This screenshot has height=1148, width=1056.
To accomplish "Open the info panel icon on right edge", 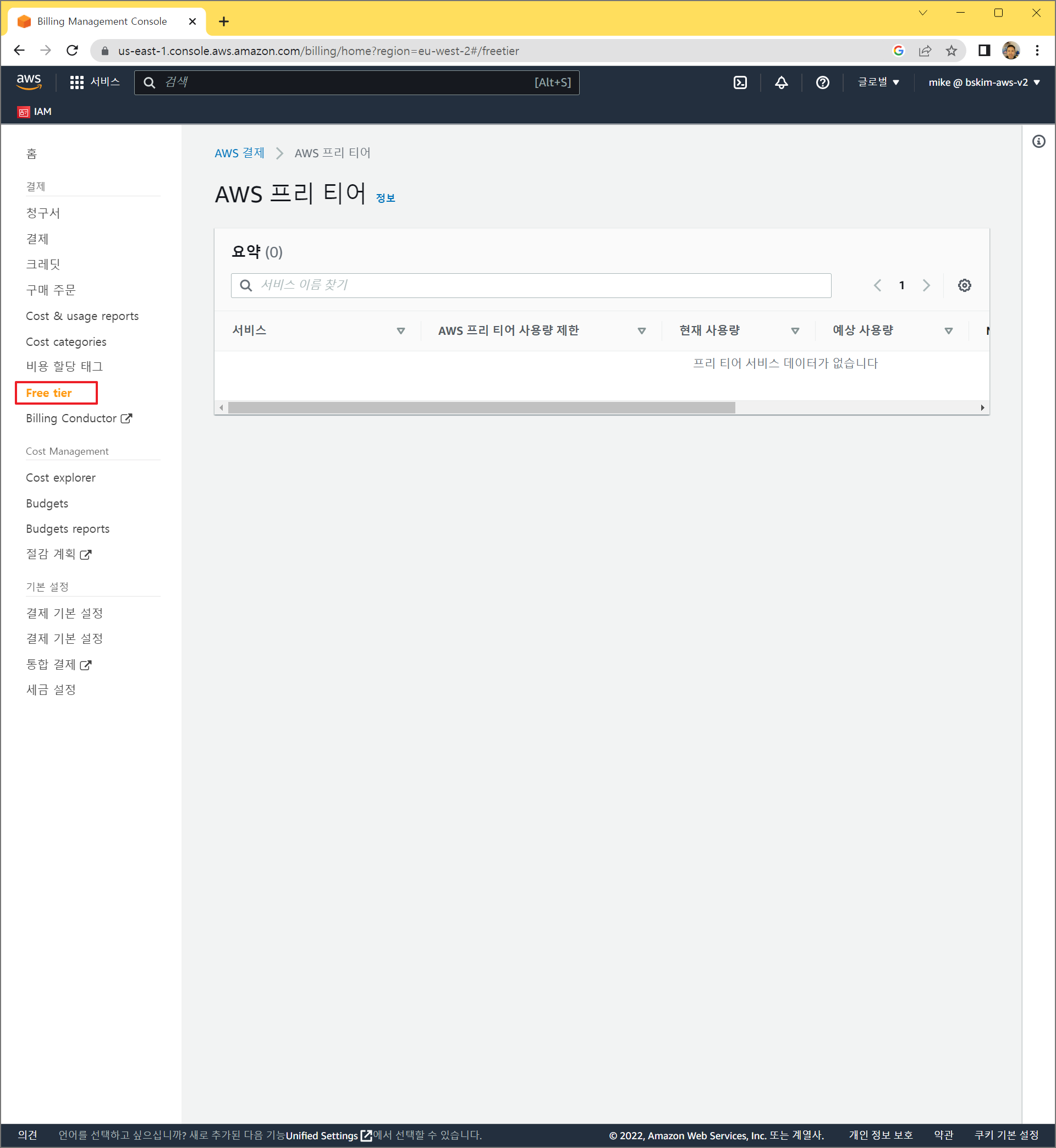I will pyautogui.click(x=1038, y=141).
